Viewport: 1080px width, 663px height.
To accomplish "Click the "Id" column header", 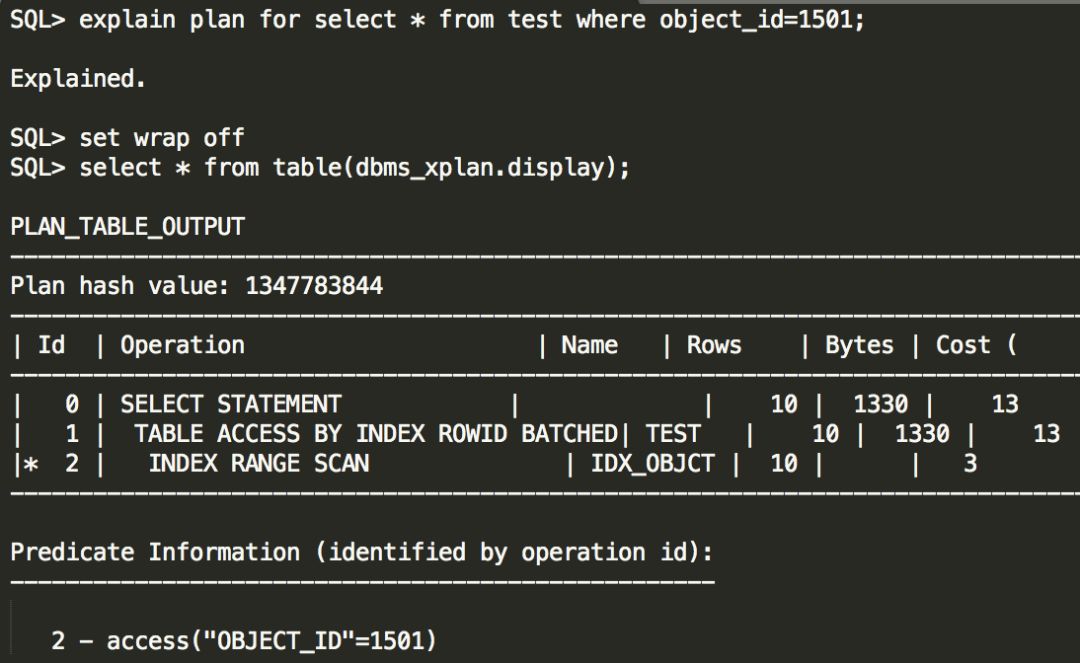I will 51,345.
